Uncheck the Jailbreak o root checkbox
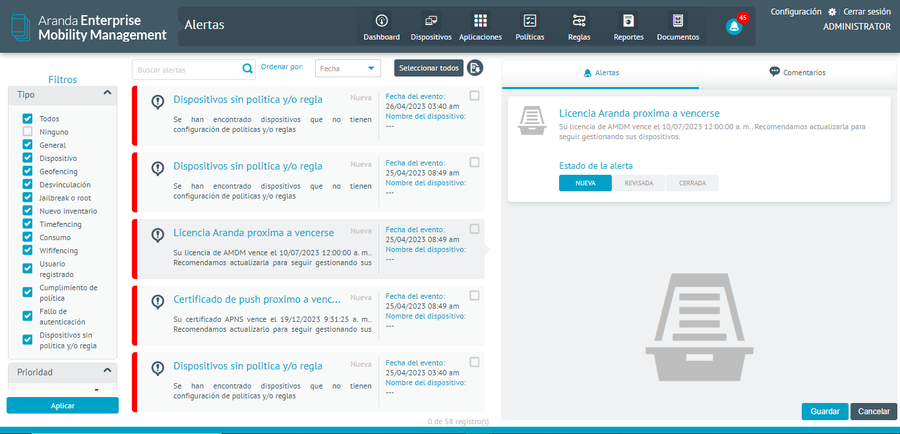 [28, 198]
